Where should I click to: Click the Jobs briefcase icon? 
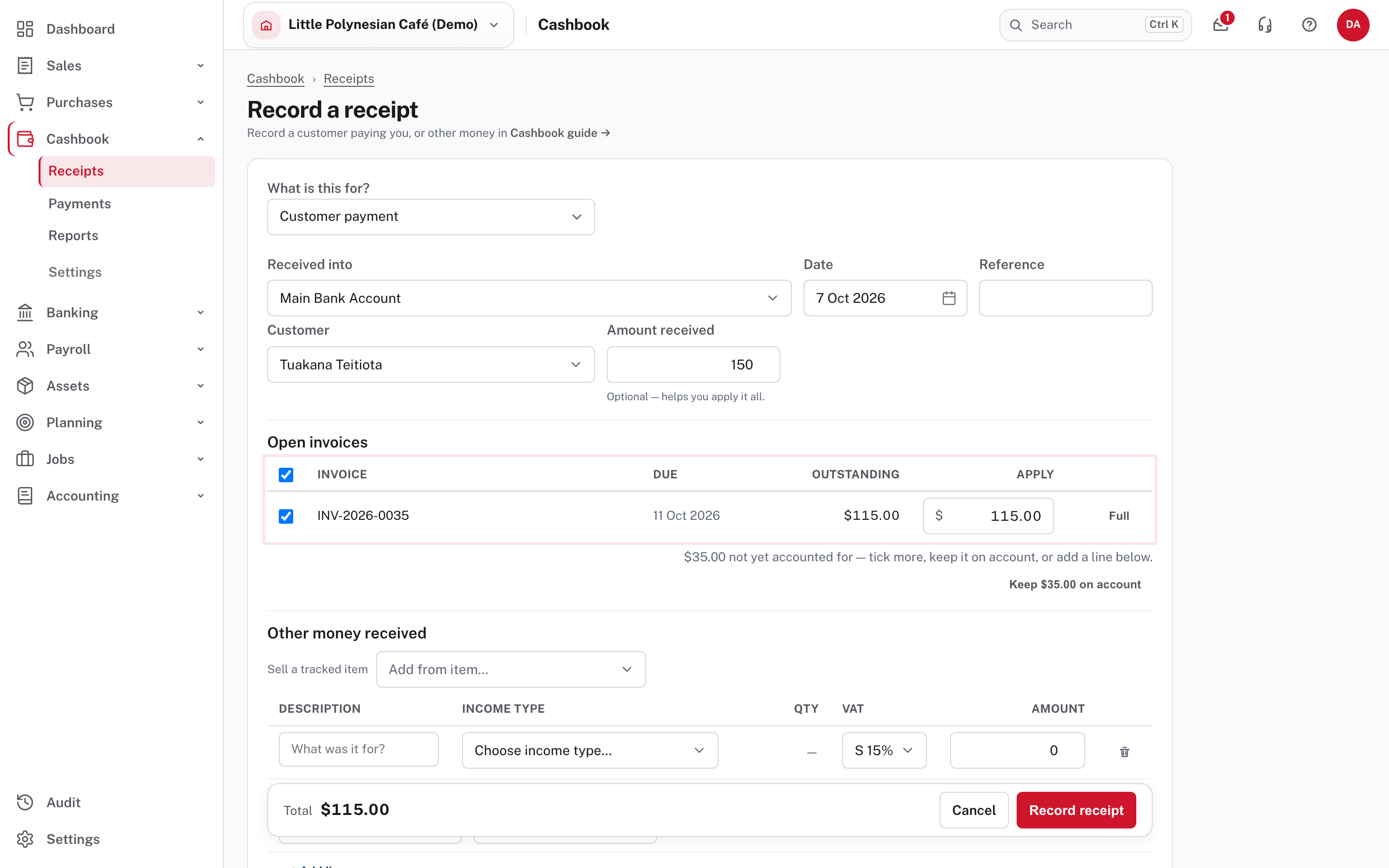tap(25, 459)
